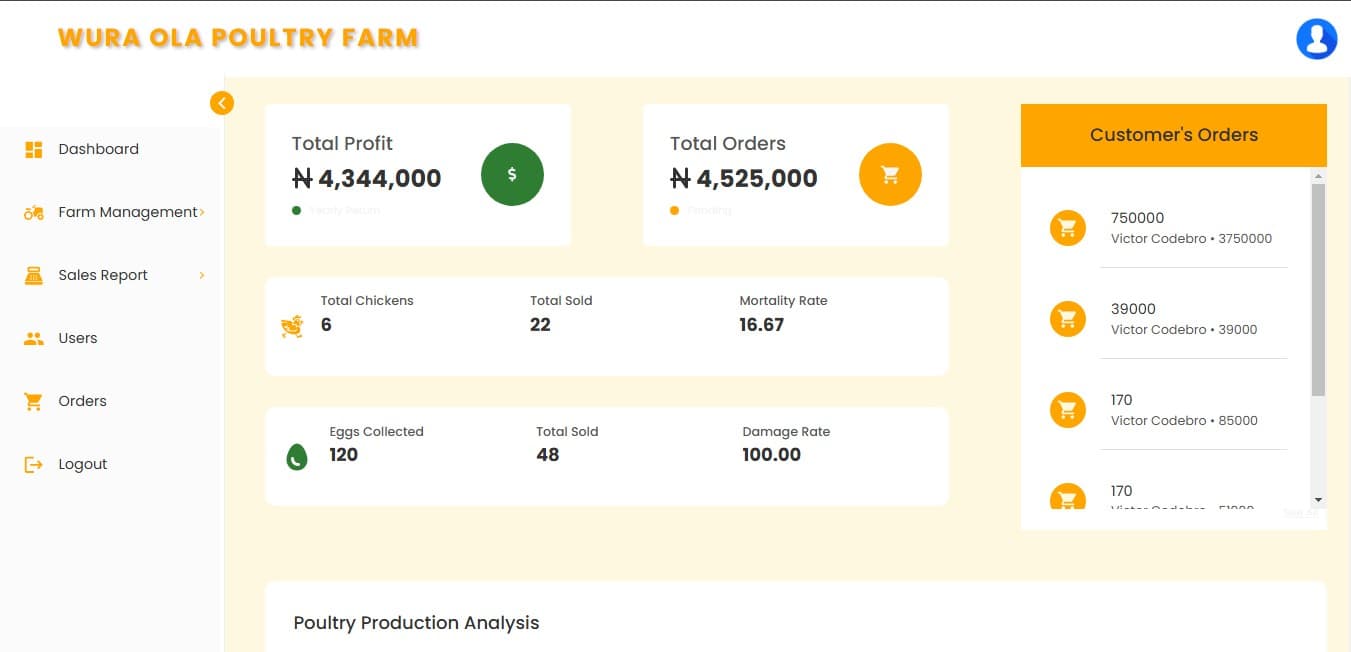Click the green status dot under Total Profit

point(296,210)
